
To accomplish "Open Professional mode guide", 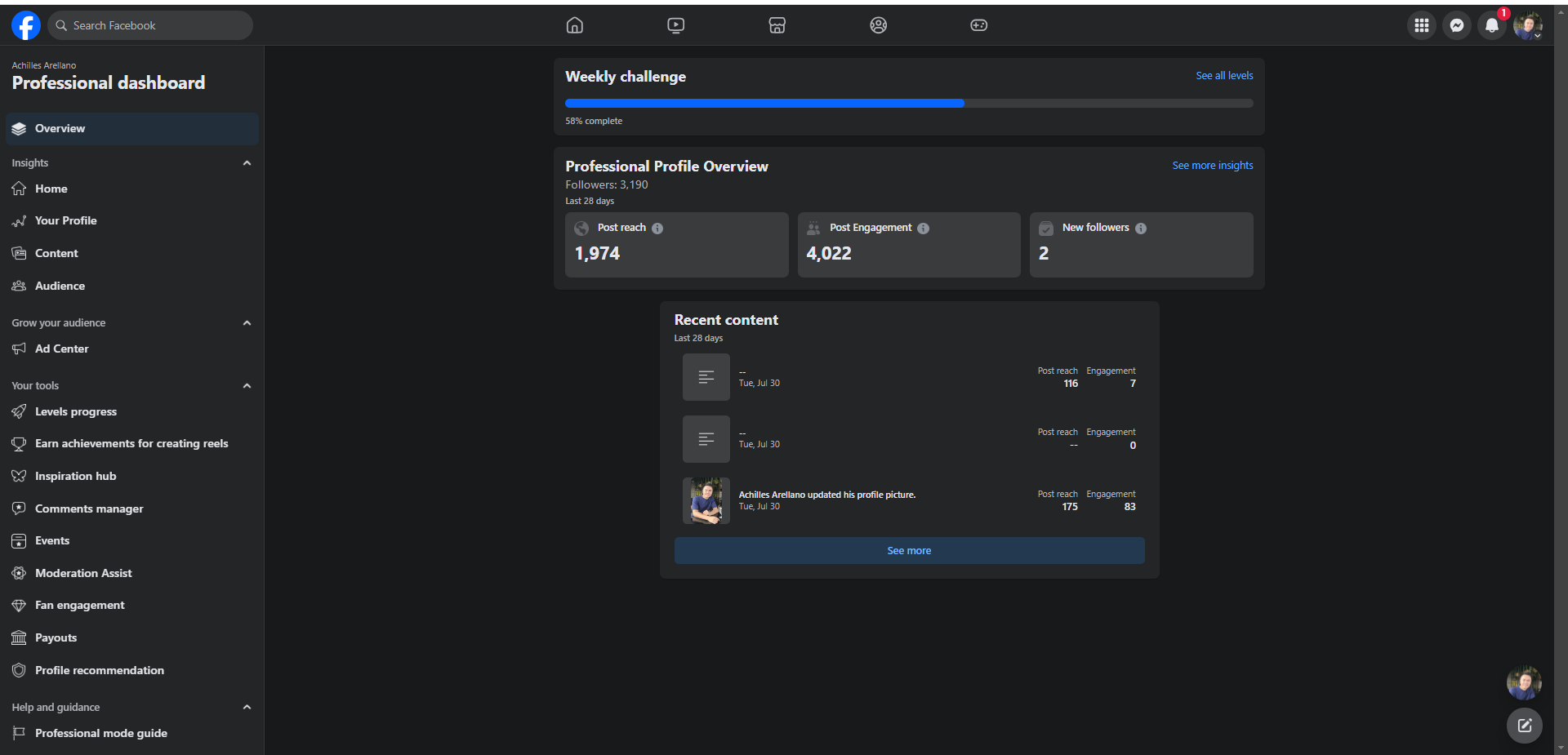I will (132, 733).
